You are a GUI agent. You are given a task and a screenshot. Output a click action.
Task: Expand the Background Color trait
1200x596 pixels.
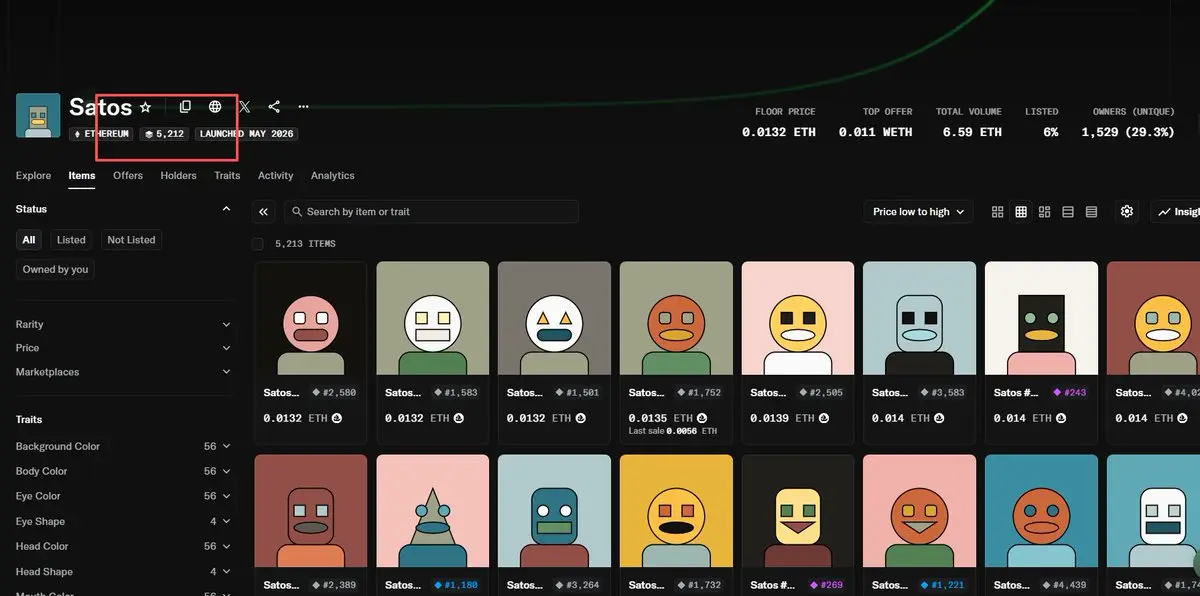tap(124, 446)
